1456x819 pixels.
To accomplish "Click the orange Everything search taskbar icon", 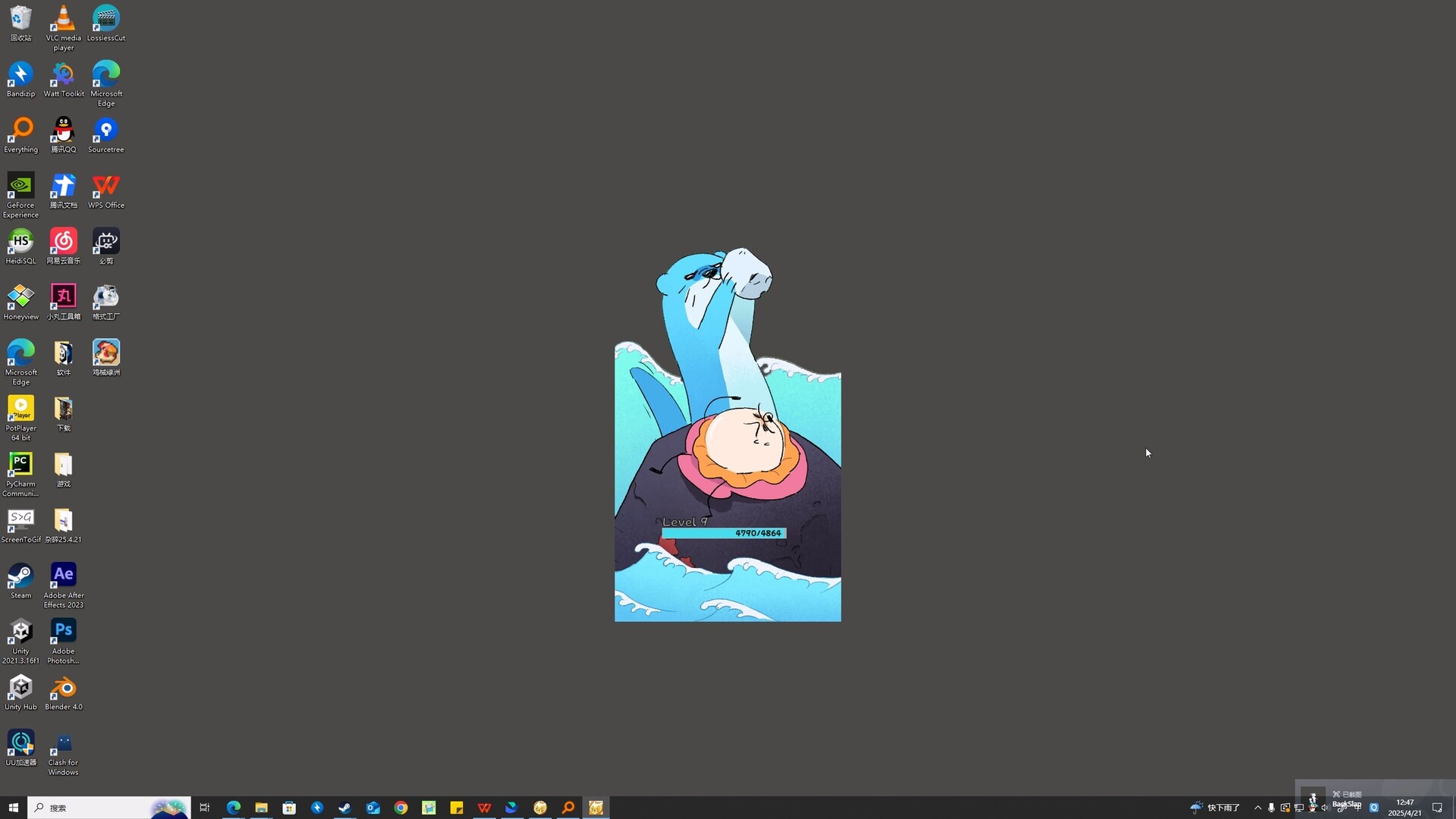I will click(x=568, y=808).
